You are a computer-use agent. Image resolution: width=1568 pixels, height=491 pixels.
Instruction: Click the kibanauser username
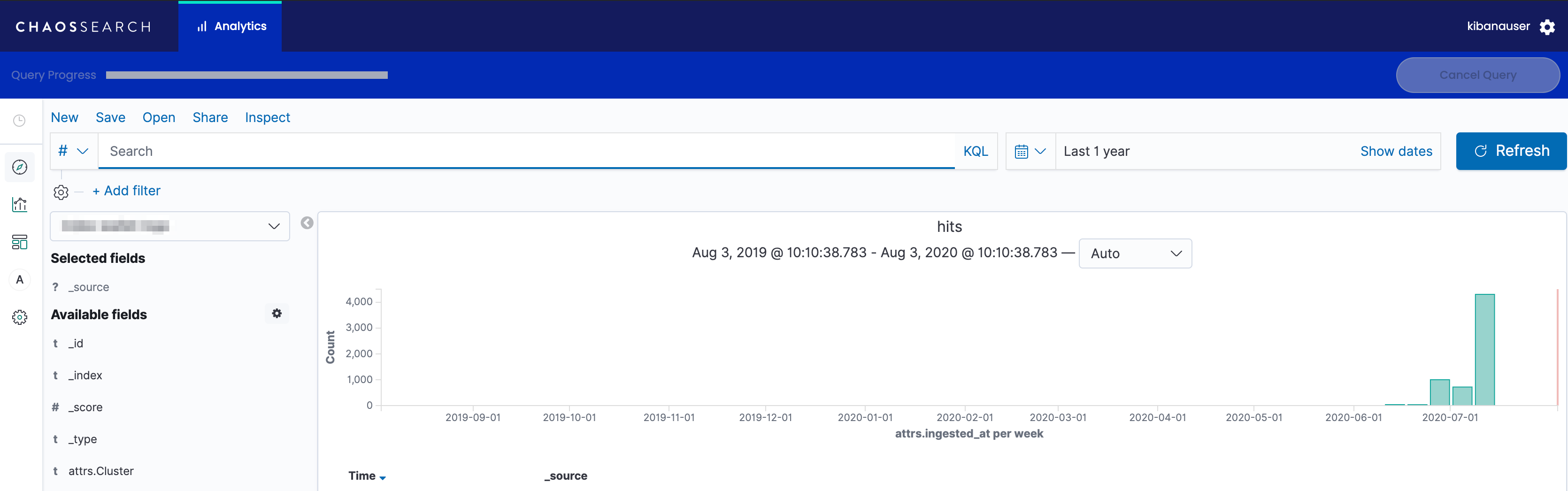pyautogui.click(x=1498, y=26)
